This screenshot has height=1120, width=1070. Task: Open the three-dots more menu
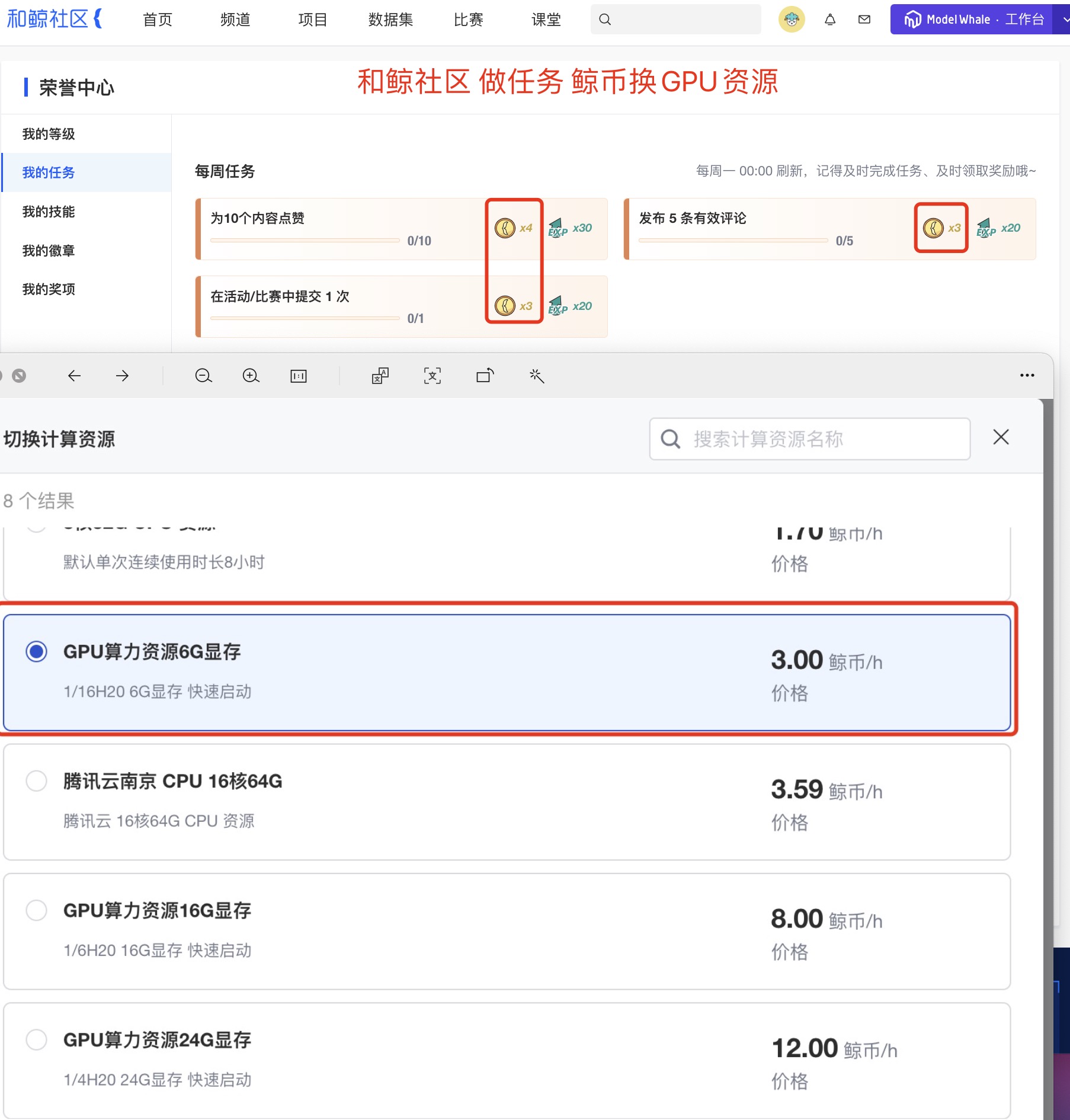click(1027, 375)
